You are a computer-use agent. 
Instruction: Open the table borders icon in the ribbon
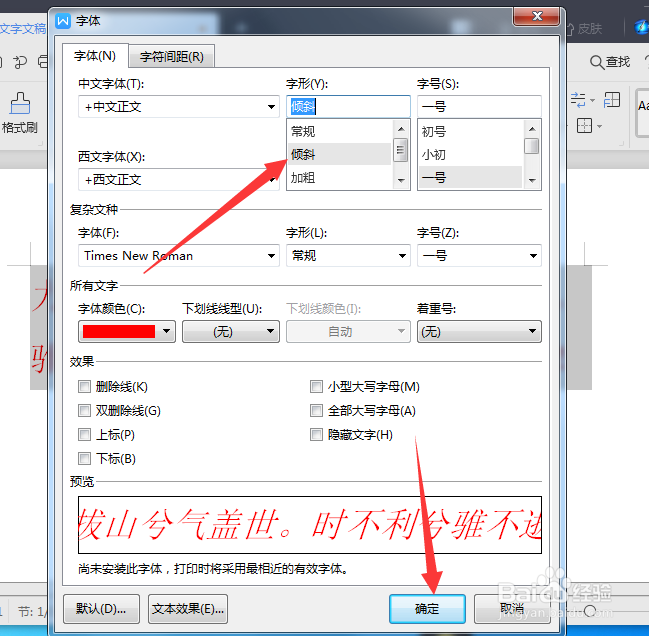584,125
